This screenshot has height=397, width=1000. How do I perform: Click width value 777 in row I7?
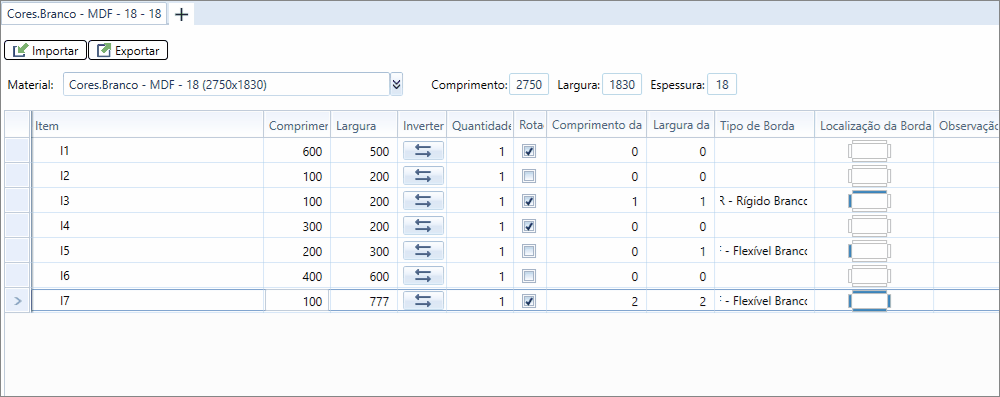364,301
